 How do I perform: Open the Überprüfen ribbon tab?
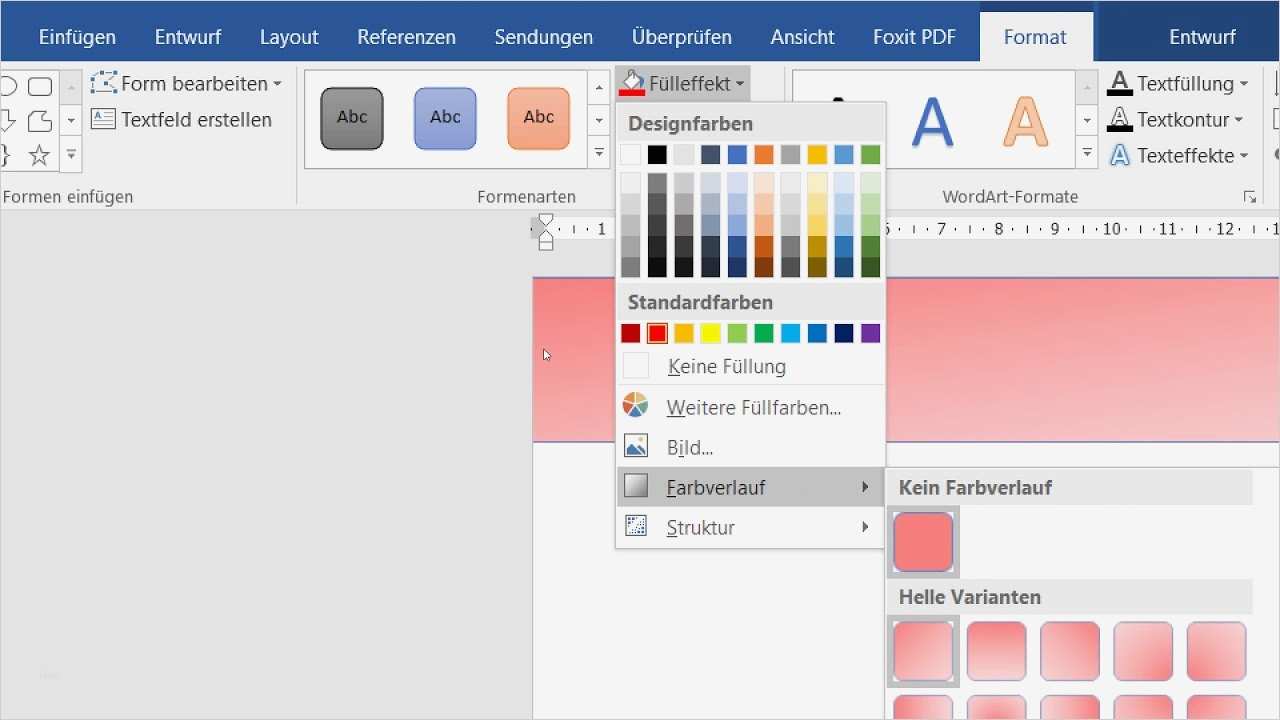tap(681, 36)
